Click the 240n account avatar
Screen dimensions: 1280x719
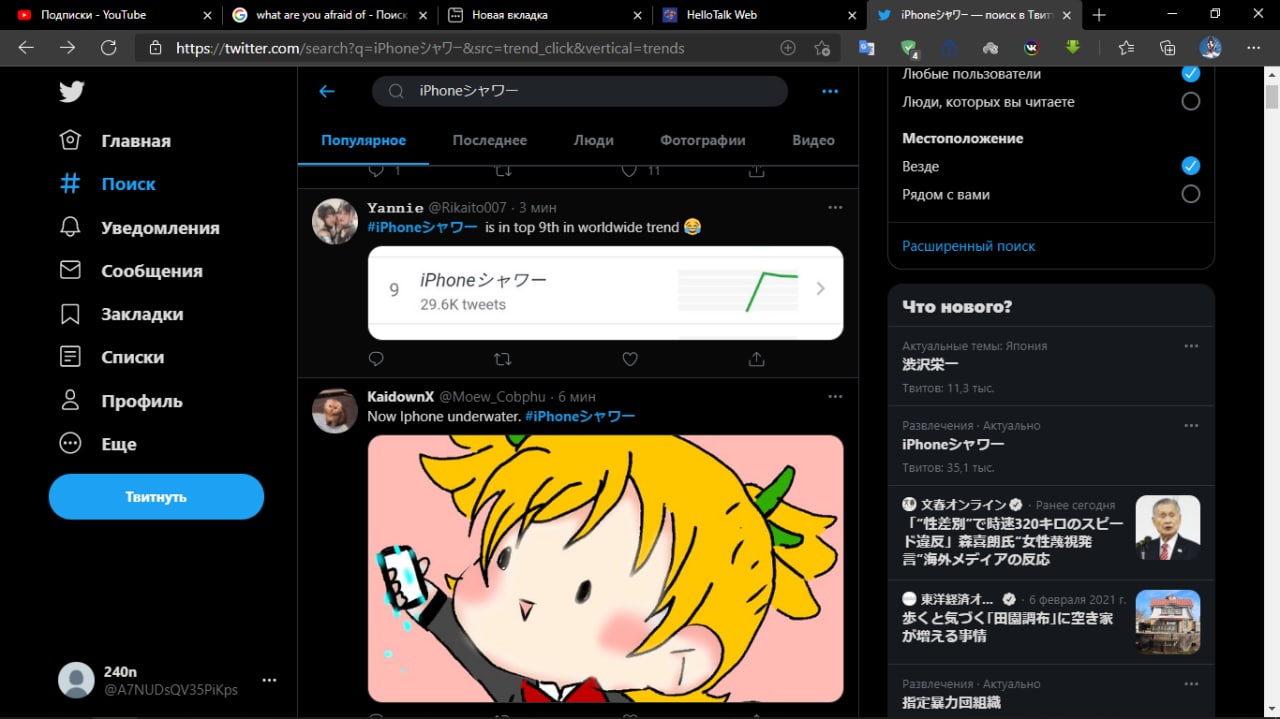[x=76, y=680]
